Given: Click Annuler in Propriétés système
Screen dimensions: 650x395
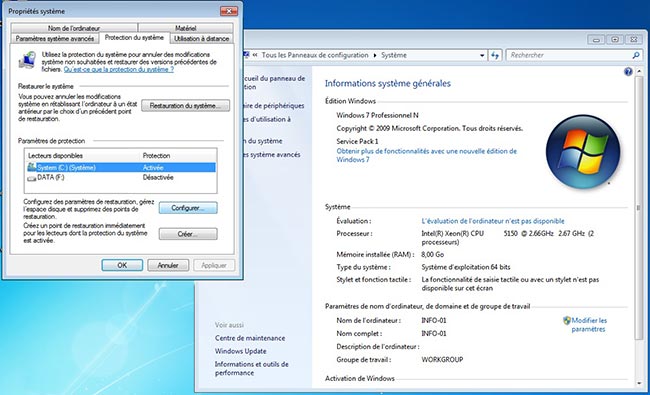Looking at the screenshot, I should coord(168,265).
